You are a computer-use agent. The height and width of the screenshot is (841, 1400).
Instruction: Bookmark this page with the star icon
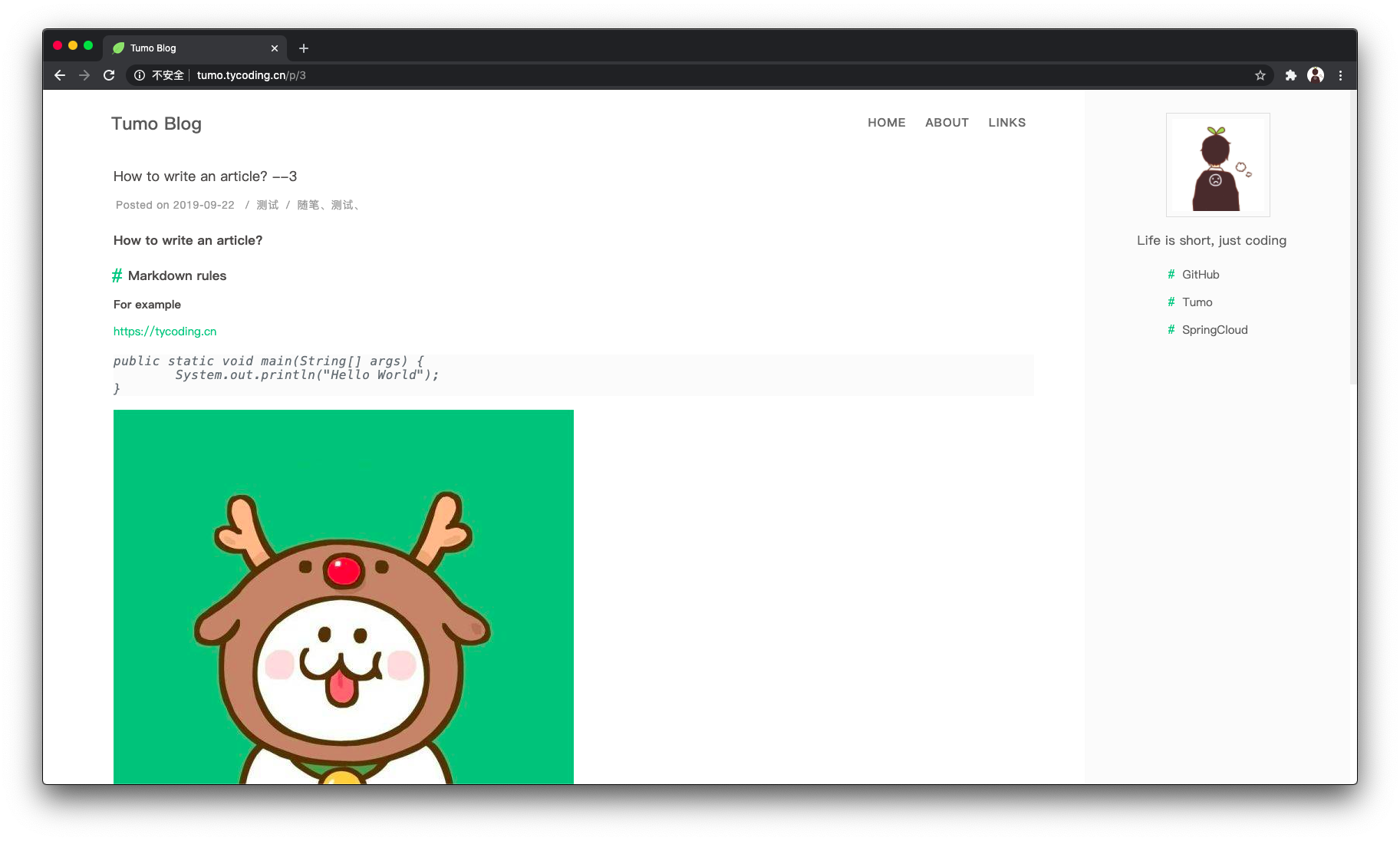click(1260, 75)
